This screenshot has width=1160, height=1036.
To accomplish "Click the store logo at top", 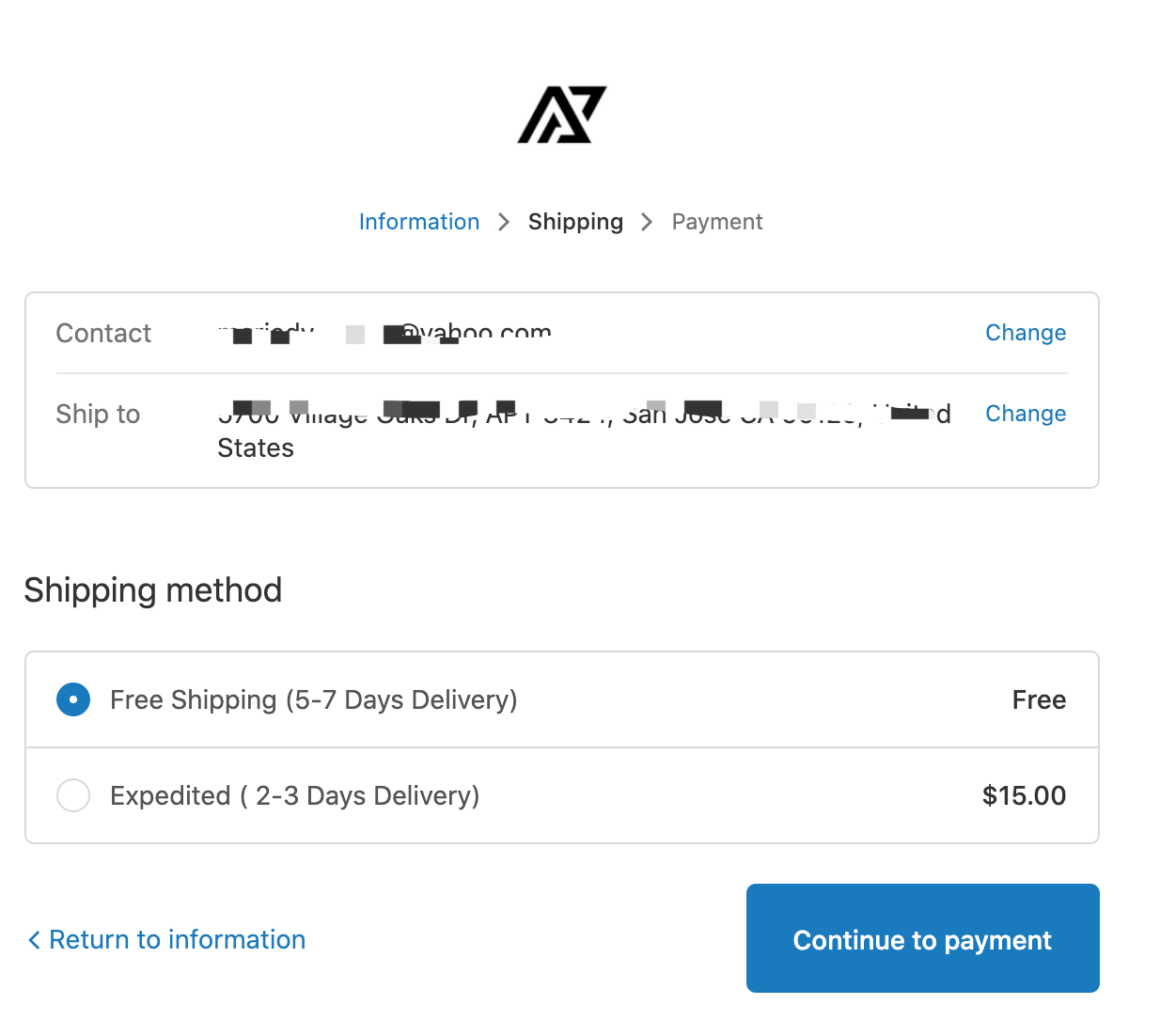I will [x=562, y=115].
